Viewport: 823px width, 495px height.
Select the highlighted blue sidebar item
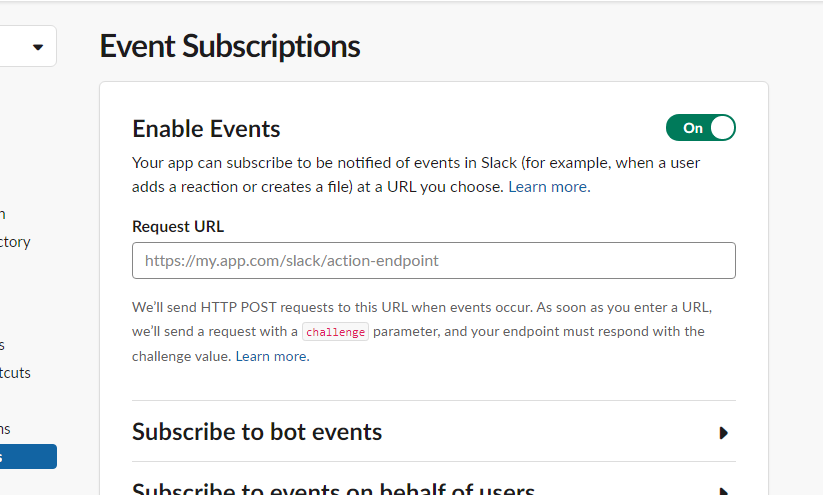click(x=28, y=457)
